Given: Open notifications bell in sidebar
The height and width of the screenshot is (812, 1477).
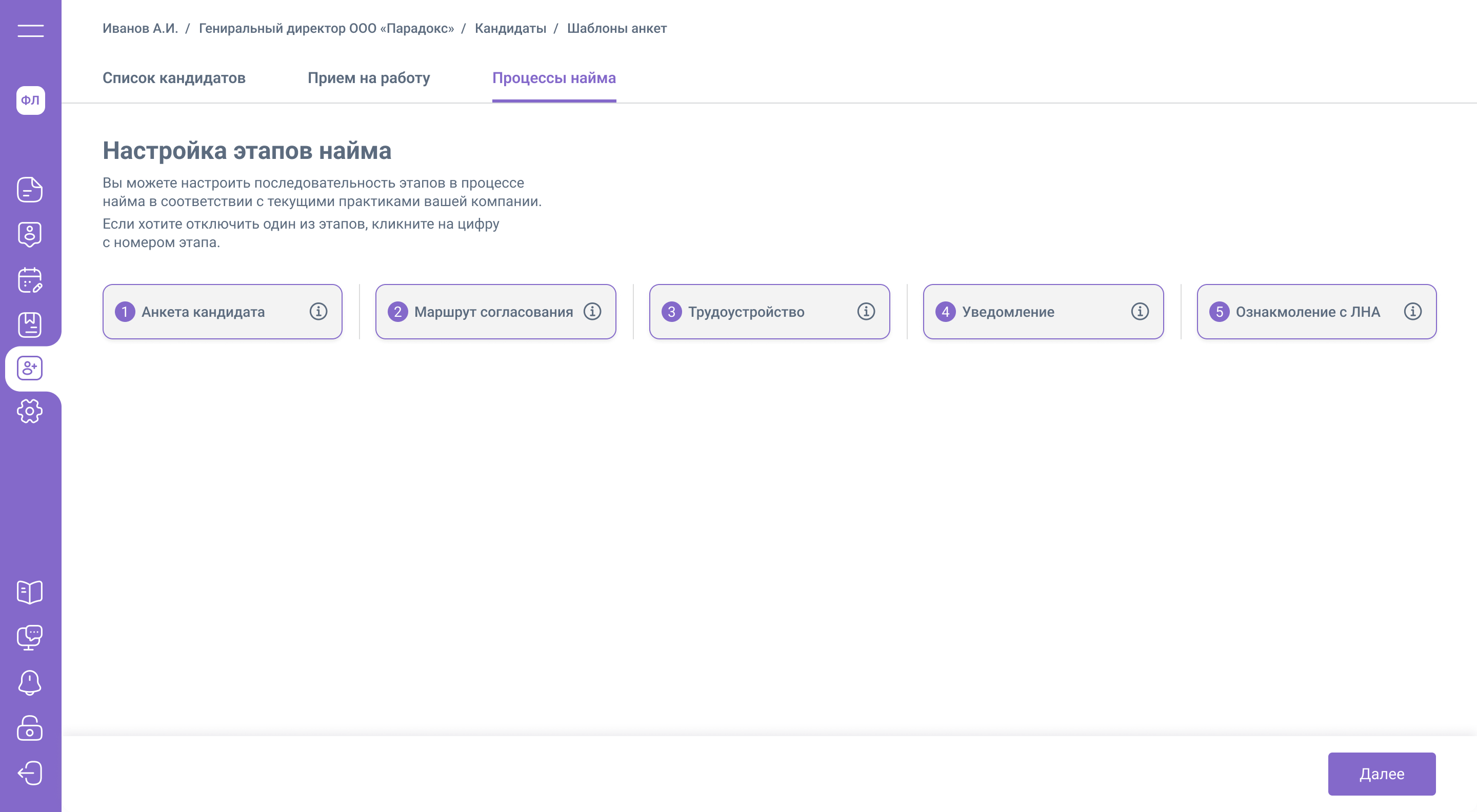Looking at the screenshot, I should pyautogui.click(x=30, y=682).
